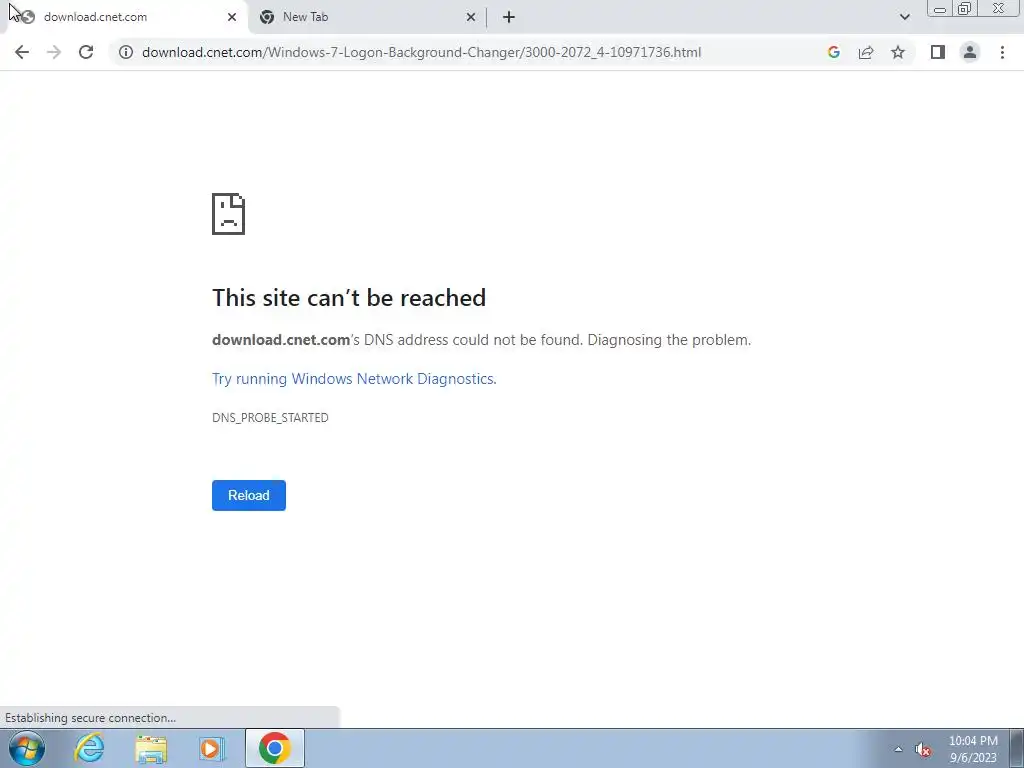Screen dimensions: 1024x768
Task: Close the download.cnet.com tab
Action: coord(232,17)
